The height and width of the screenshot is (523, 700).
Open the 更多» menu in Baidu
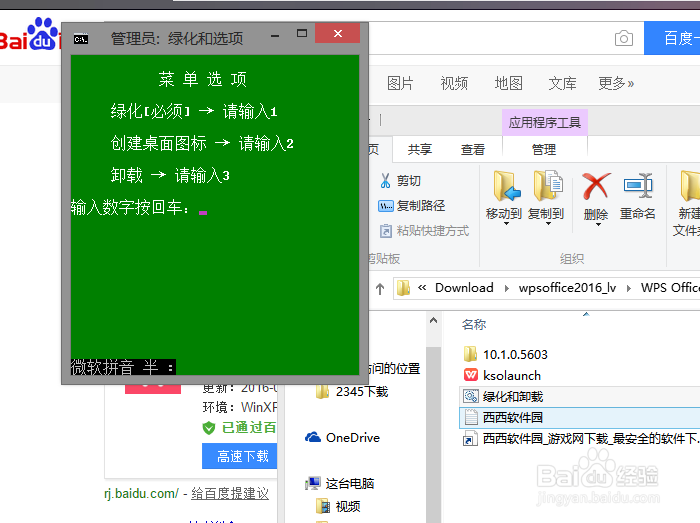(x=616, y=83)
